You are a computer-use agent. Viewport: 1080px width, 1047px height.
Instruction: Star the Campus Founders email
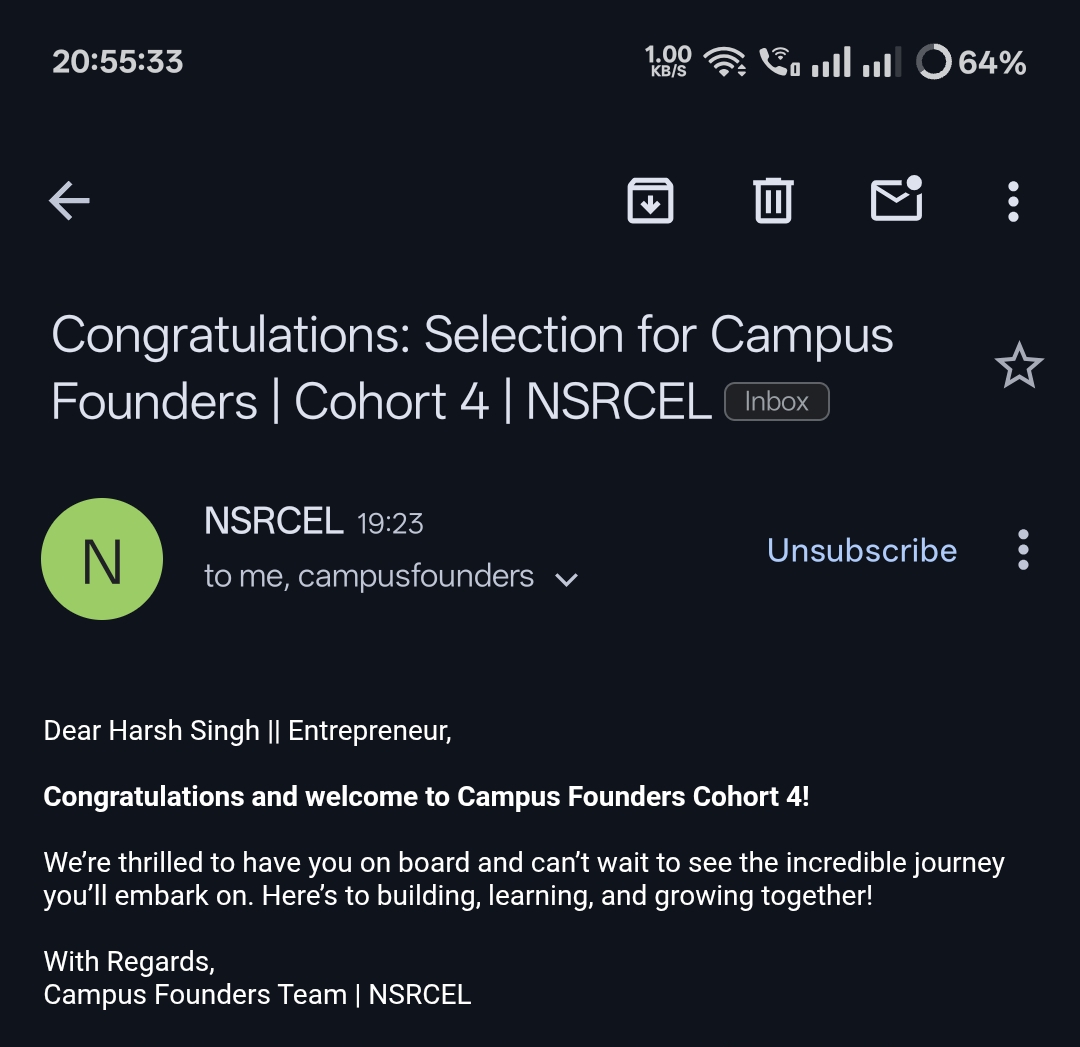(1019, 366)
